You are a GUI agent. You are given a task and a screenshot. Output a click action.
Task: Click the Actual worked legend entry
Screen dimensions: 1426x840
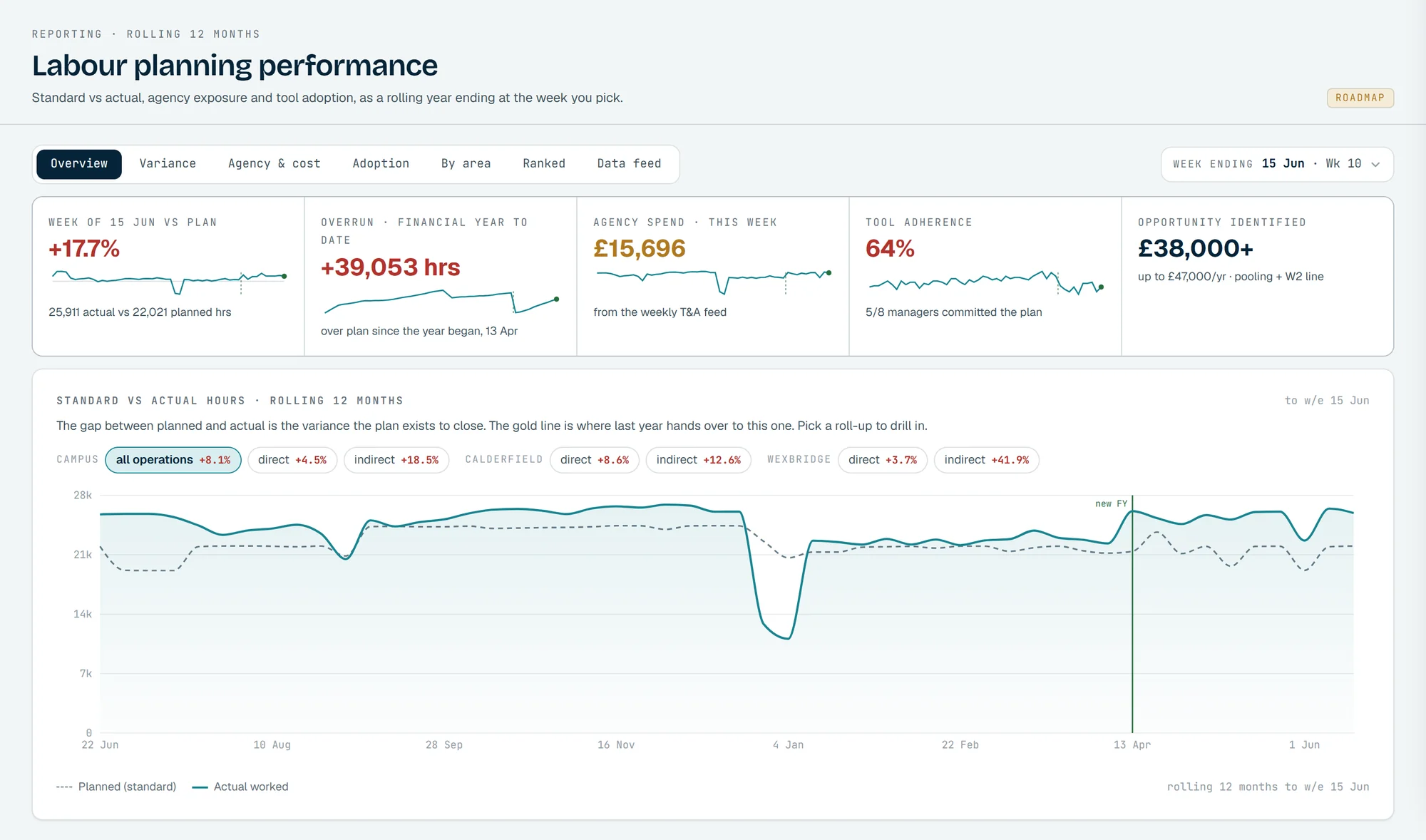(240, 787)
